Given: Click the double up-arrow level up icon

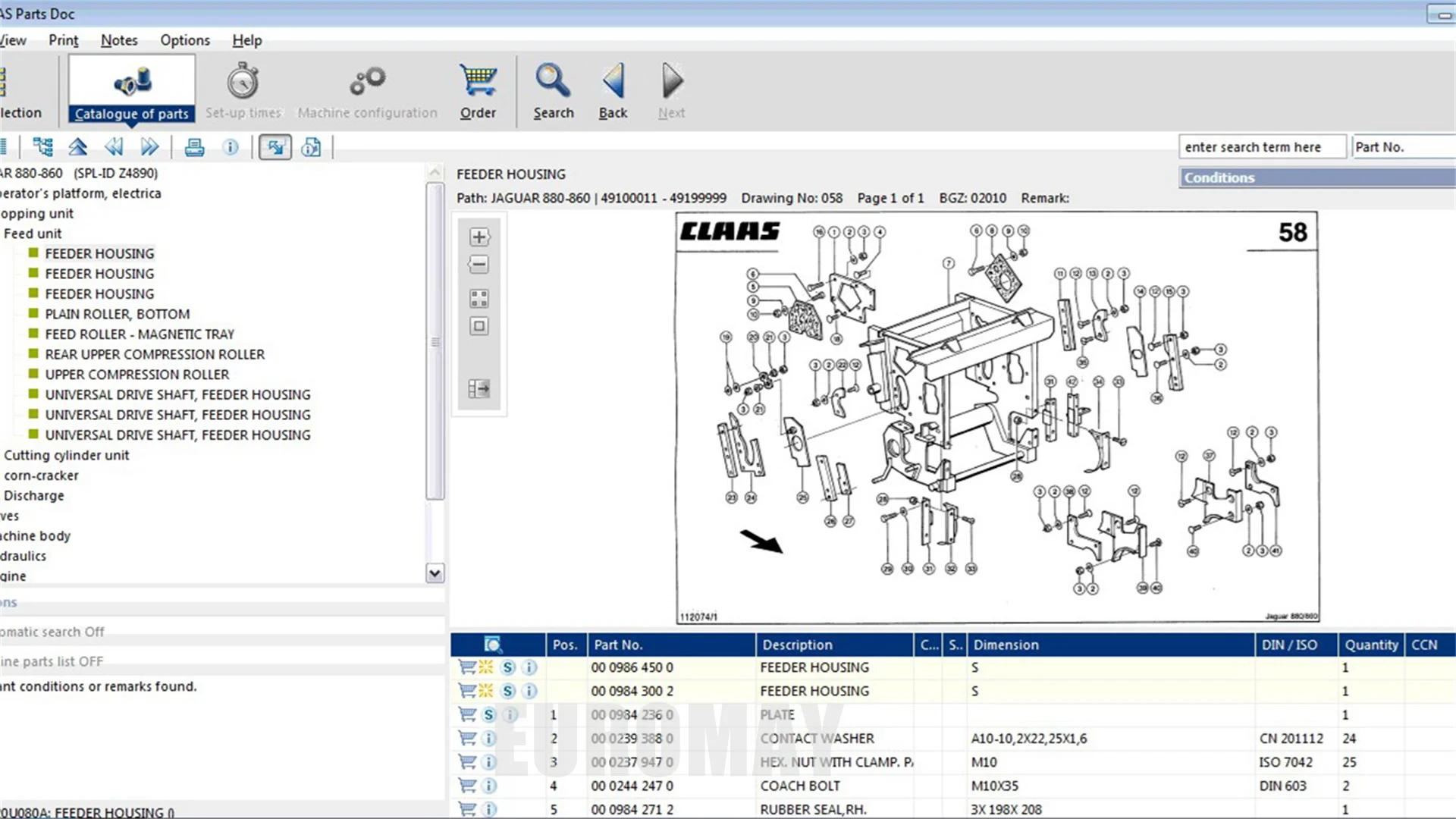Looking at the screenshot, I should tap(78, 147).
